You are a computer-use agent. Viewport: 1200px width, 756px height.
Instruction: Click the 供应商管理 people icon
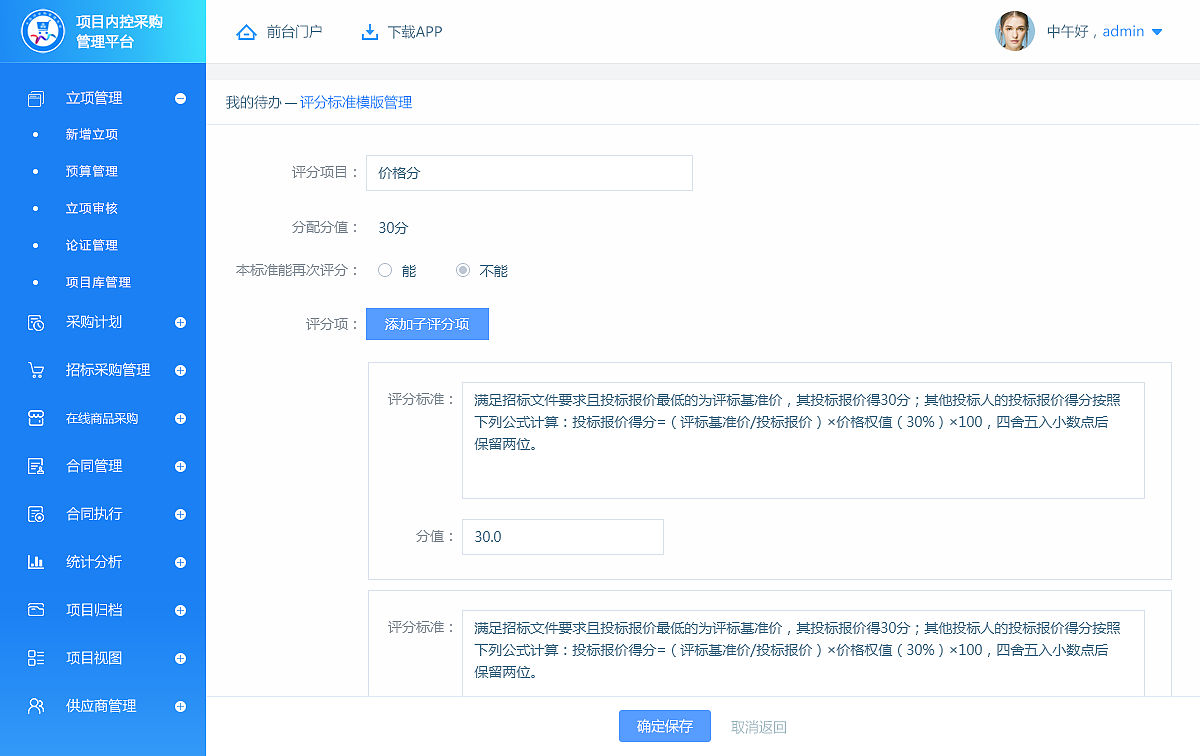tap(35, 705)
